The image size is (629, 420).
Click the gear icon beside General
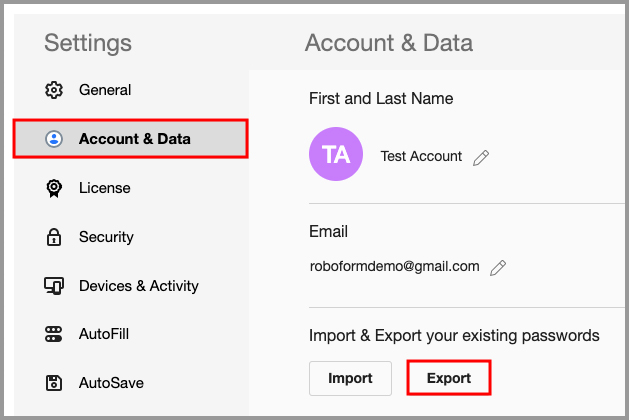coord(55,91)
